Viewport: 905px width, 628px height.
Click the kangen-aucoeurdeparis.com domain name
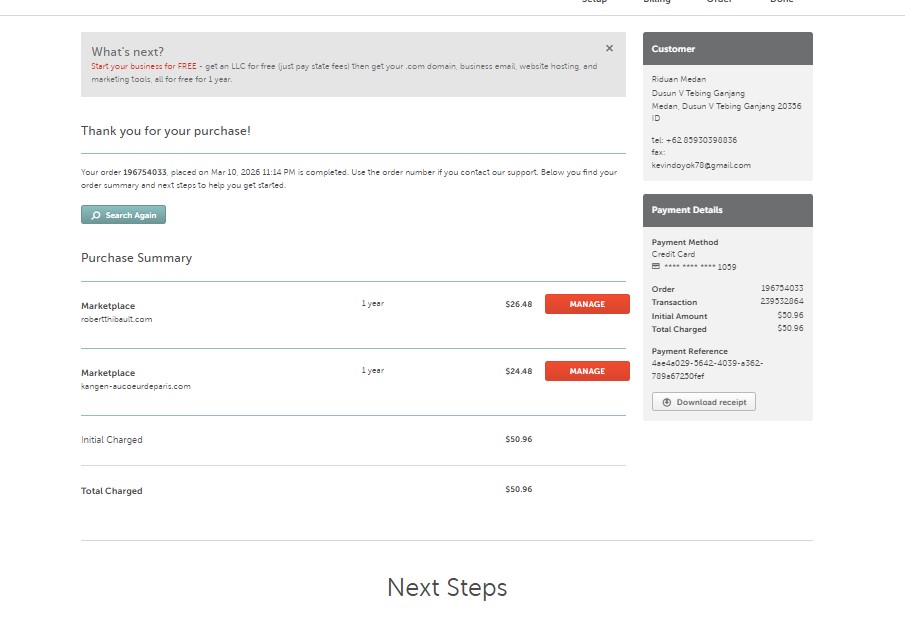click(135, 386)
